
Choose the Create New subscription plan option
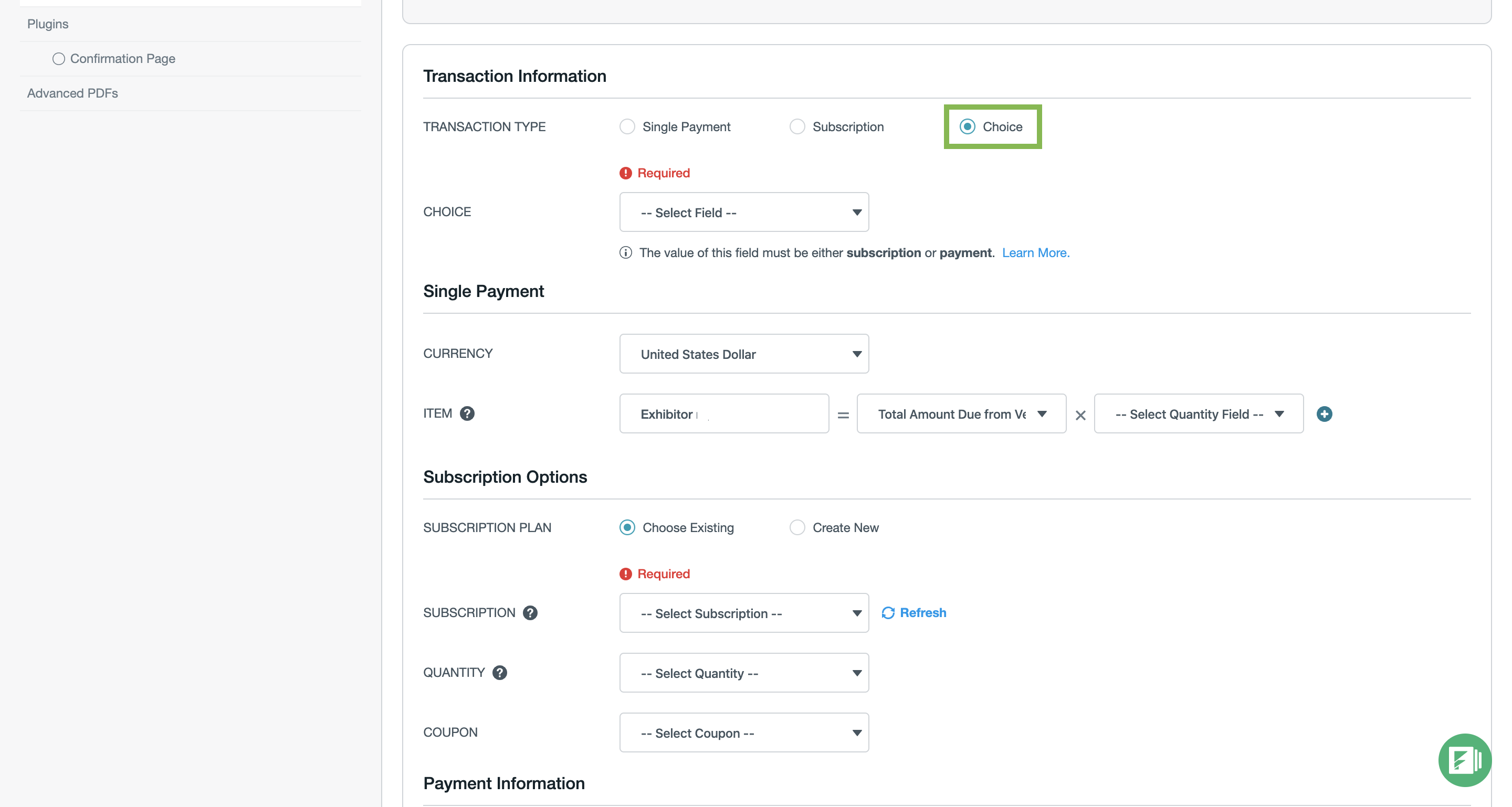coord(797,527)
